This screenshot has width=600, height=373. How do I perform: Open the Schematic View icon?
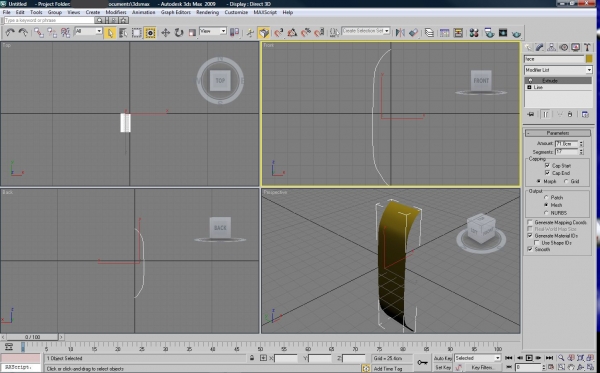pyautogui.click(x=458, y=33)
